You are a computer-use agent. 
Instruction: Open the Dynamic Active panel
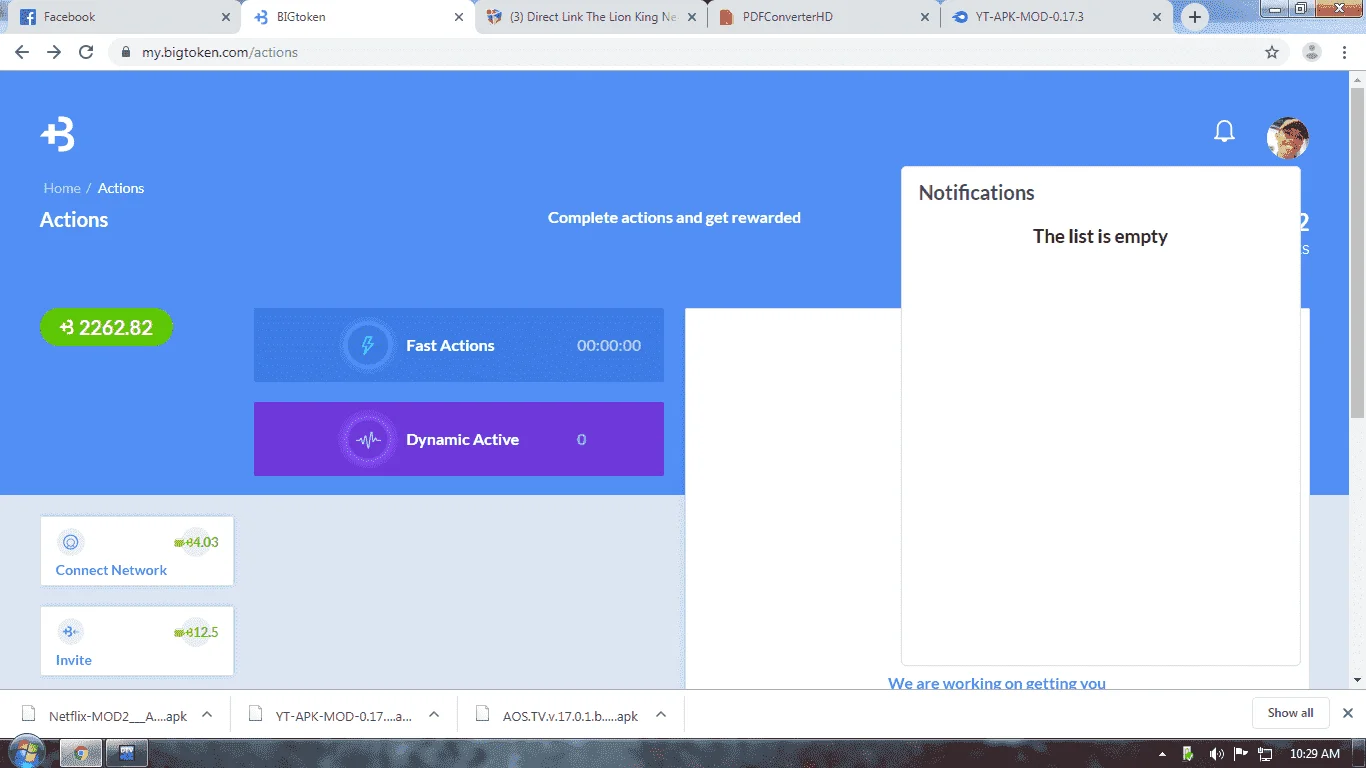click(x=459, y=439)
